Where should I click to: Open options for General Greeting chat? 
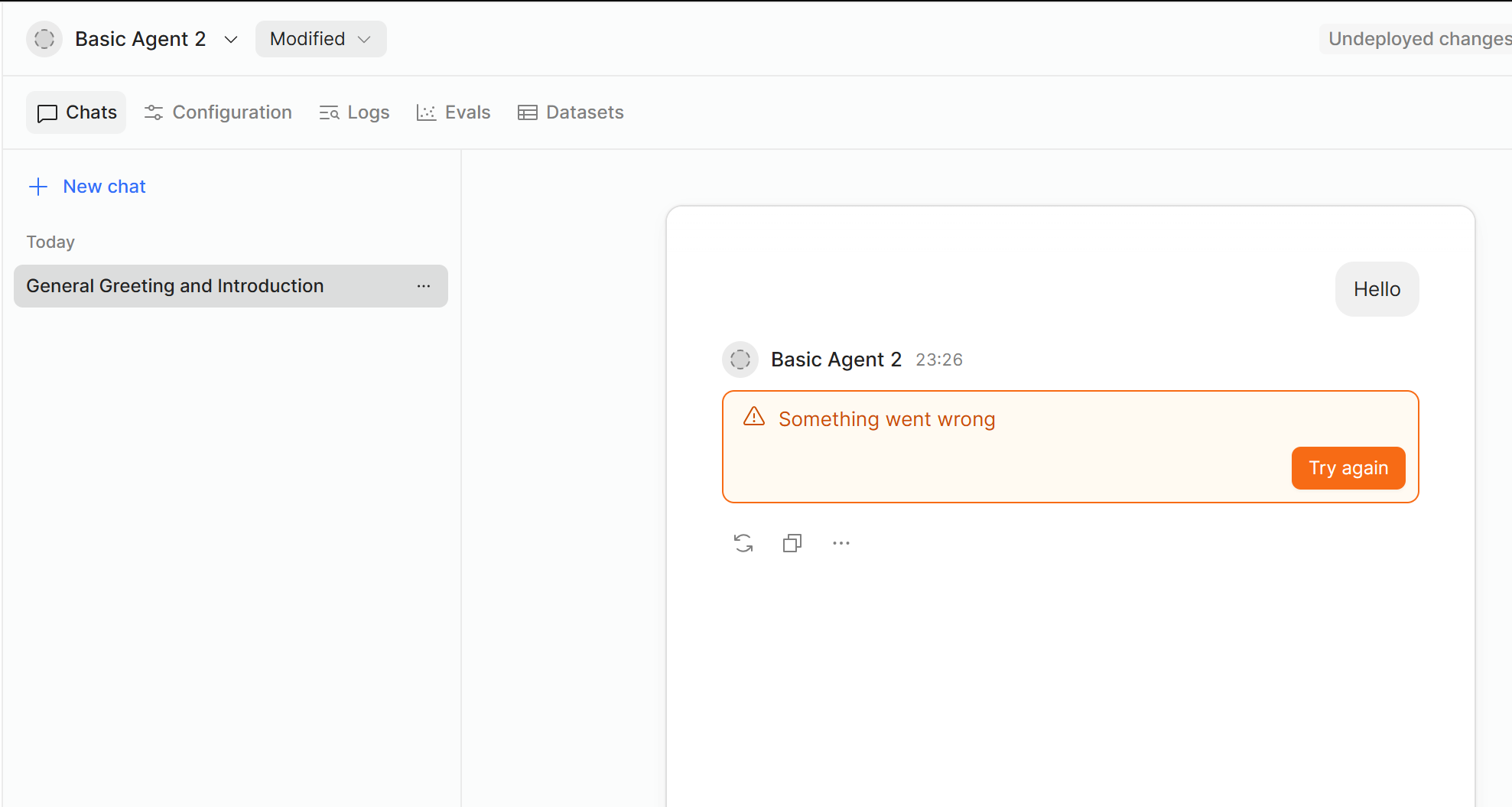[424, 286]
